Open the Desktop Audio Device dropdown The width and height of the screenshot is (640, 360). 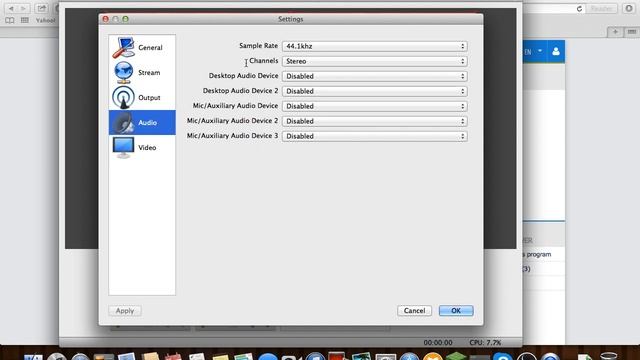[x=375, y=76]
